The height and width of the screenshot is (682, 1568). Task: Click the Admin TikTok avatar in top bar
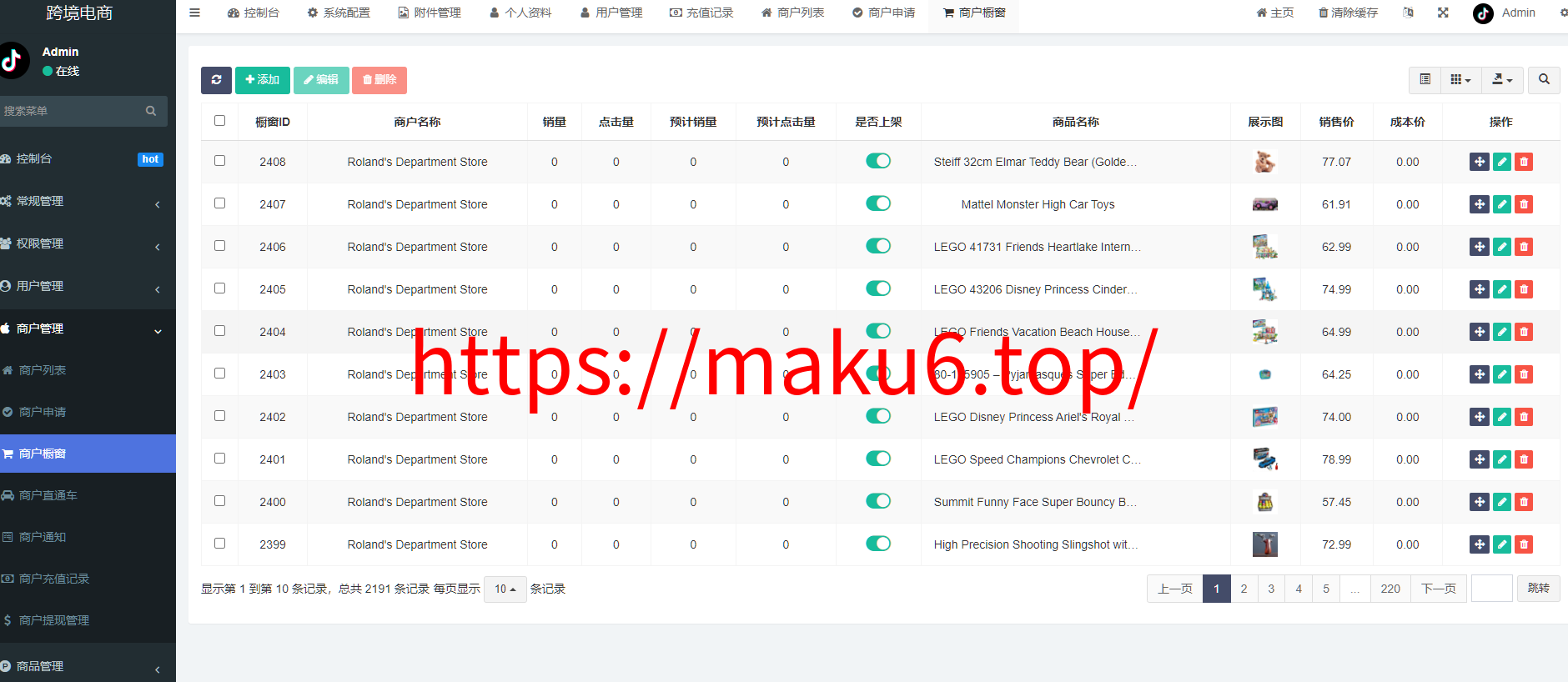pyautogui.click(x=1483, y=13)
